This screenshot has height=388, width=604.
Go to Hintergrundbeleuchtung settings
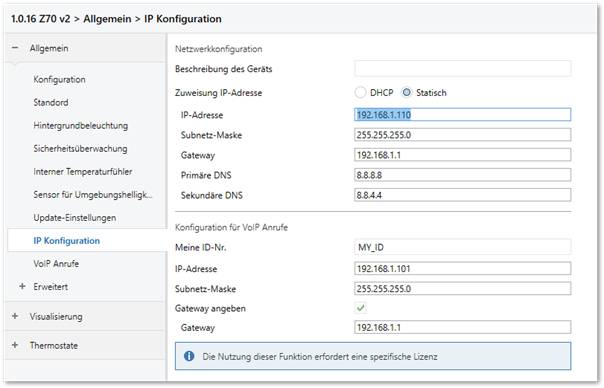(81, 126)
